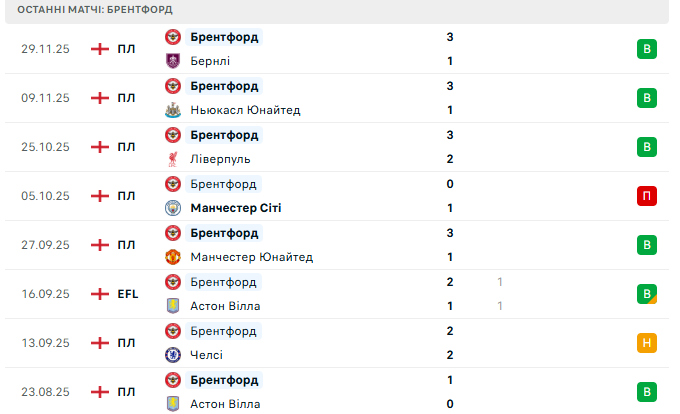Click the Liverpool club crest icon
Image resolution: width=680 pixels, height=414 pixels.
[172, 159]
